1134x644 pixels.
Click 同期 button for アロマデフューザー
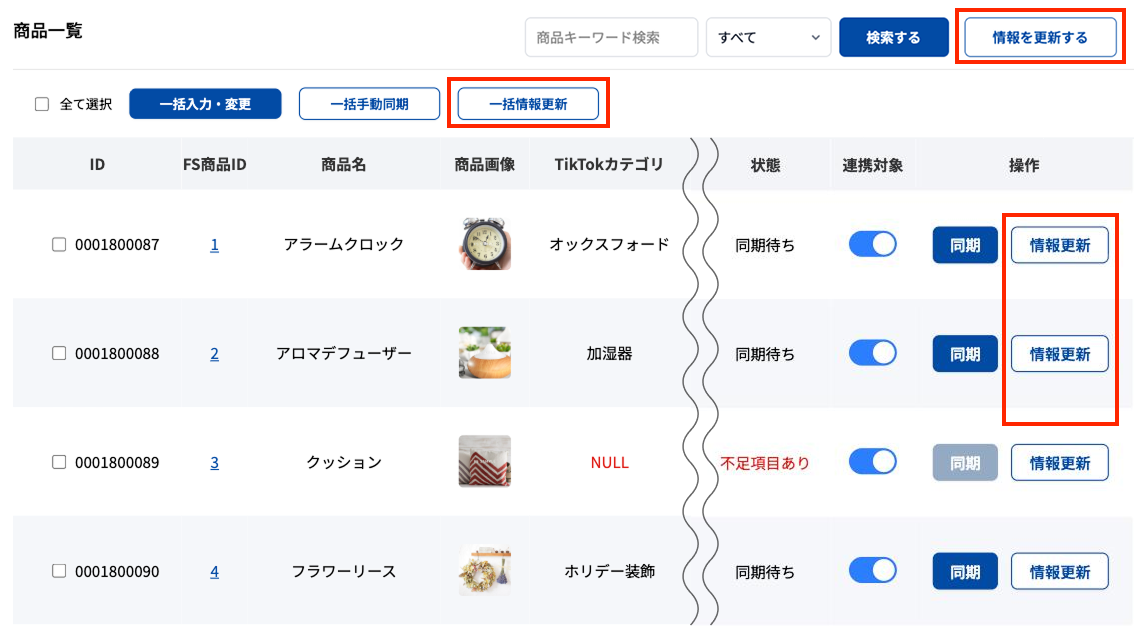tap(965, 354)
